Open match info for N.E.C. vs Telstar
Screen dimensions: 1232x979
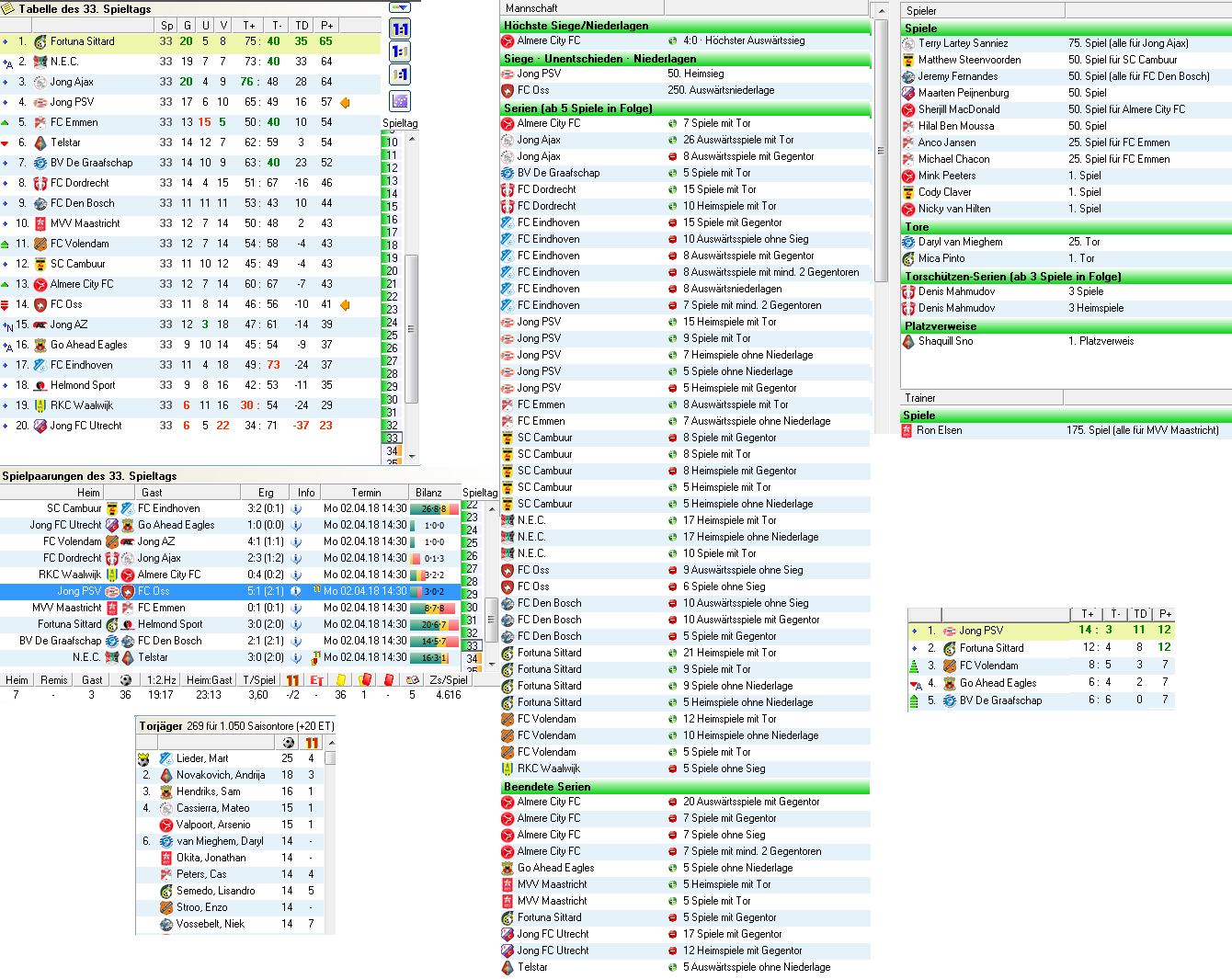click(x=296, y=657)
